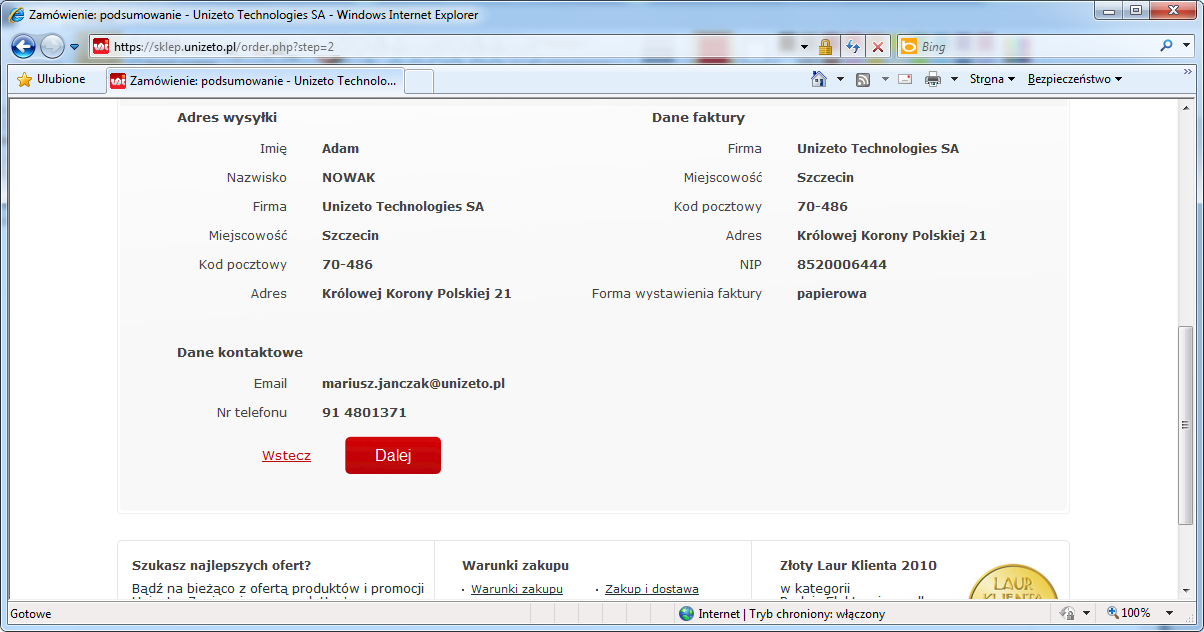The width and height of the screenshot is (1204, 632).
Task: Open the recent pages history dropdown arrow
Action: point(74,47)
